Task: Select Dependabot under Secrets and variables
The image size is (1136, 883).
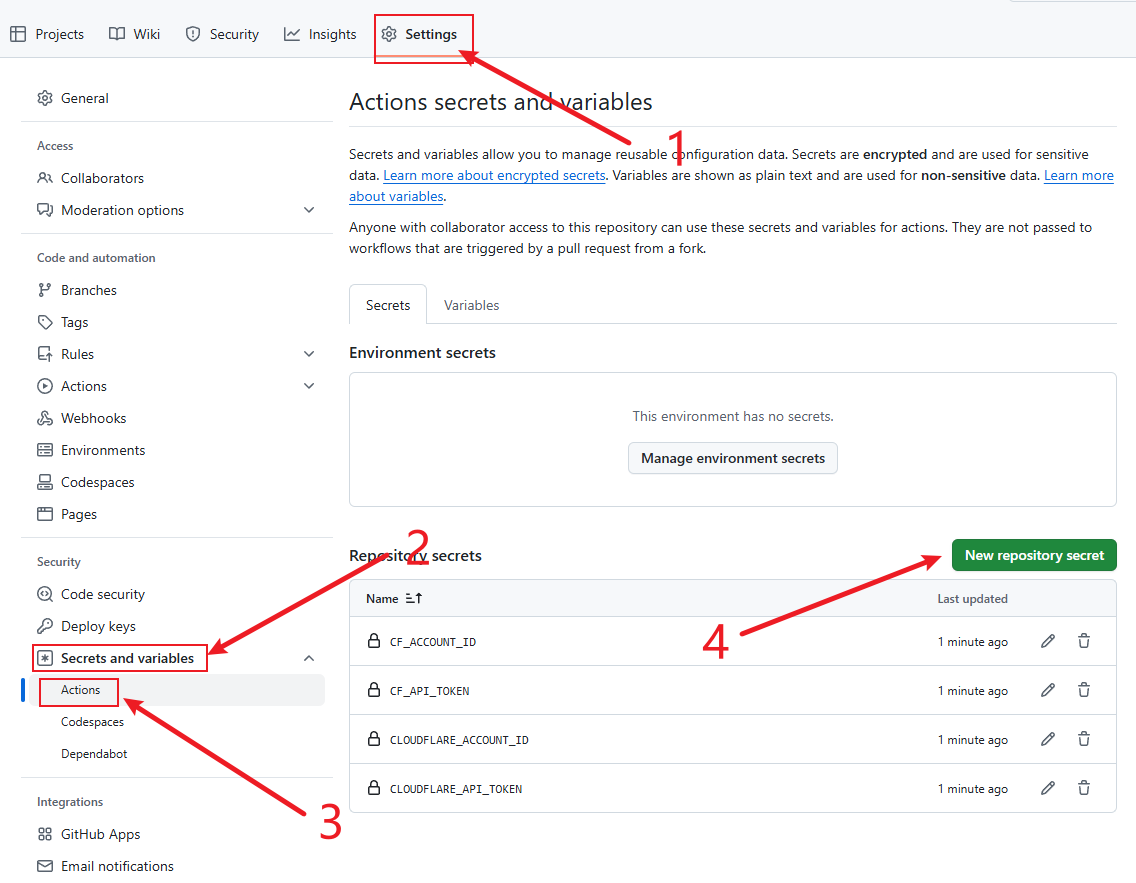Action: pos(94,754)
